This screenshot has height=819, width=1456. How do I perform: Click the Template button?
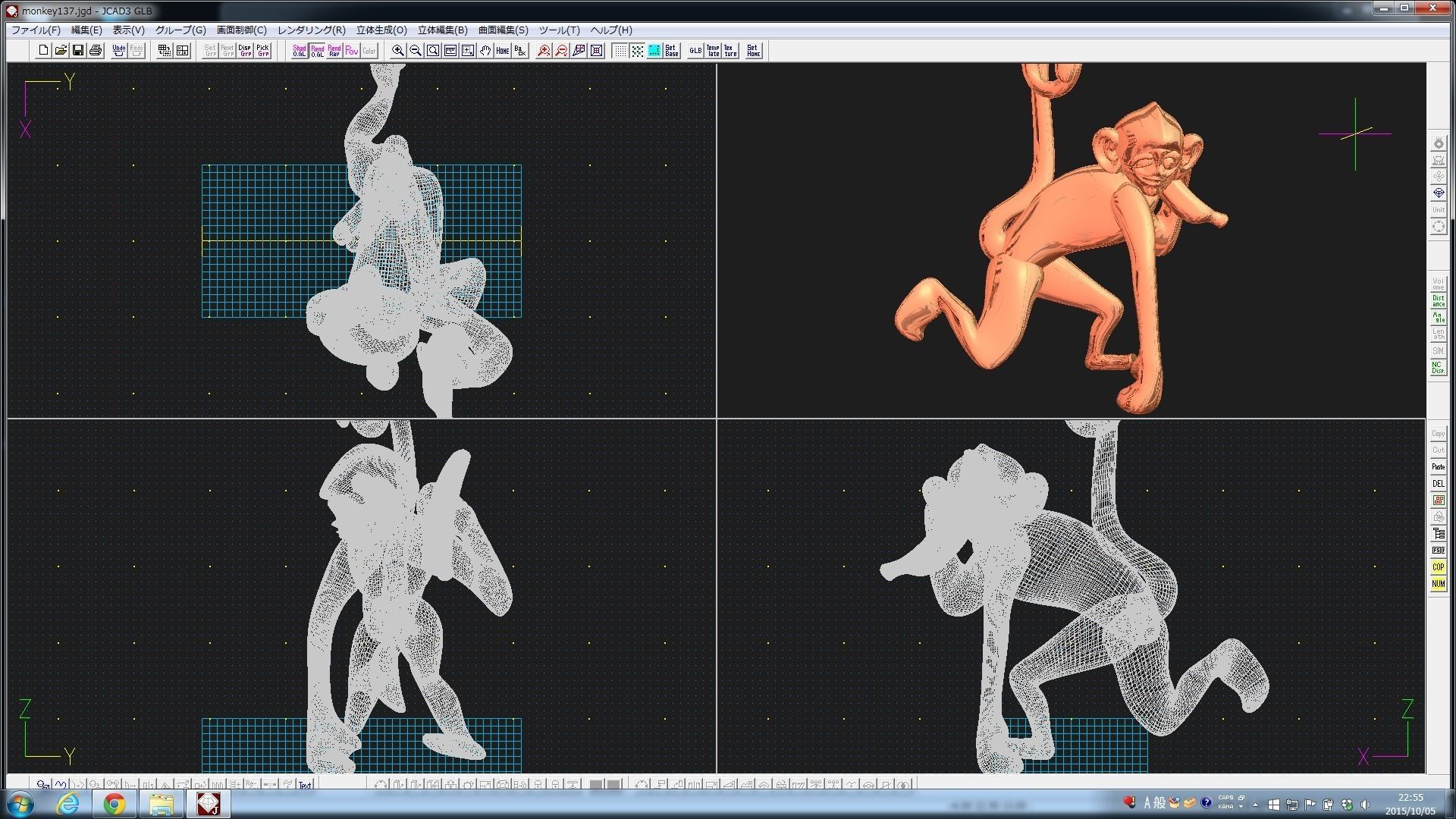pyautogui.click(x=713, y=51)
